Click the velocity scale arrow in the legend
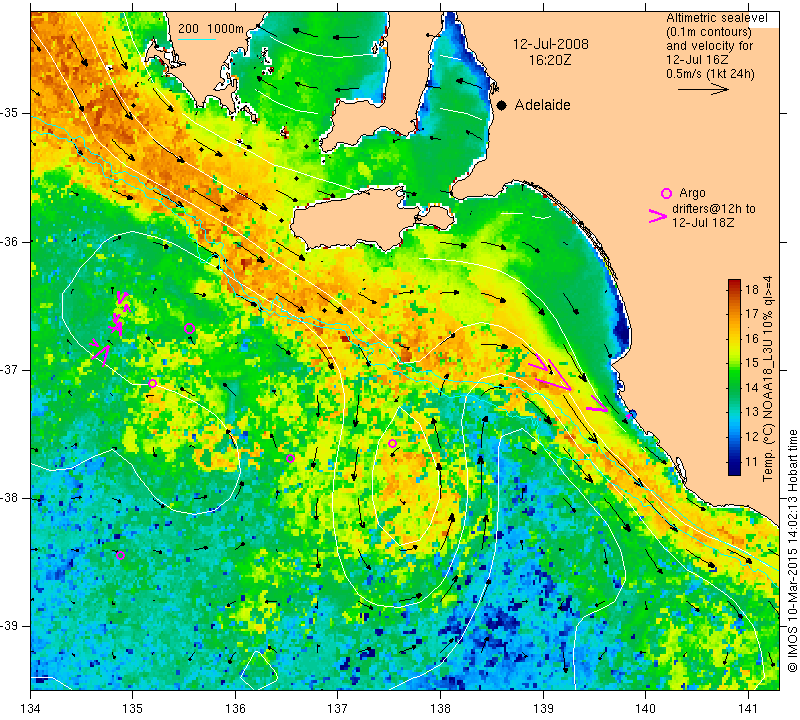This screenshot has height=720, width=800. [x=703, y=89]
